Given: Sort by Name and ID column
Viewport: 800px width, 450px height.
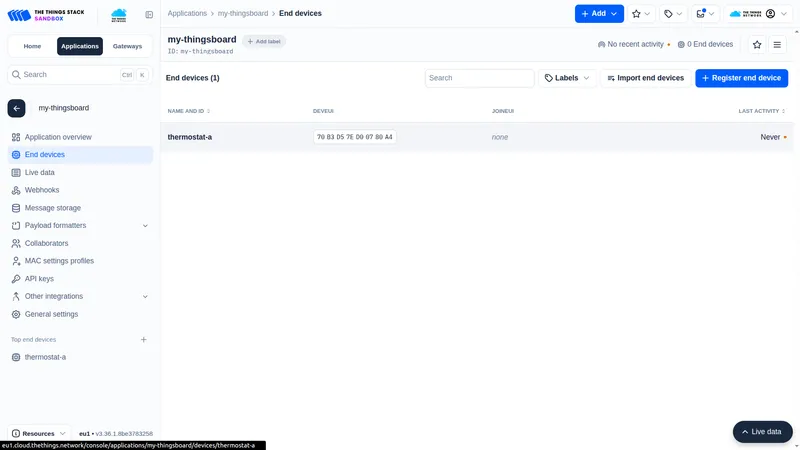Looking at the screenshot, I should pos(188,111).
